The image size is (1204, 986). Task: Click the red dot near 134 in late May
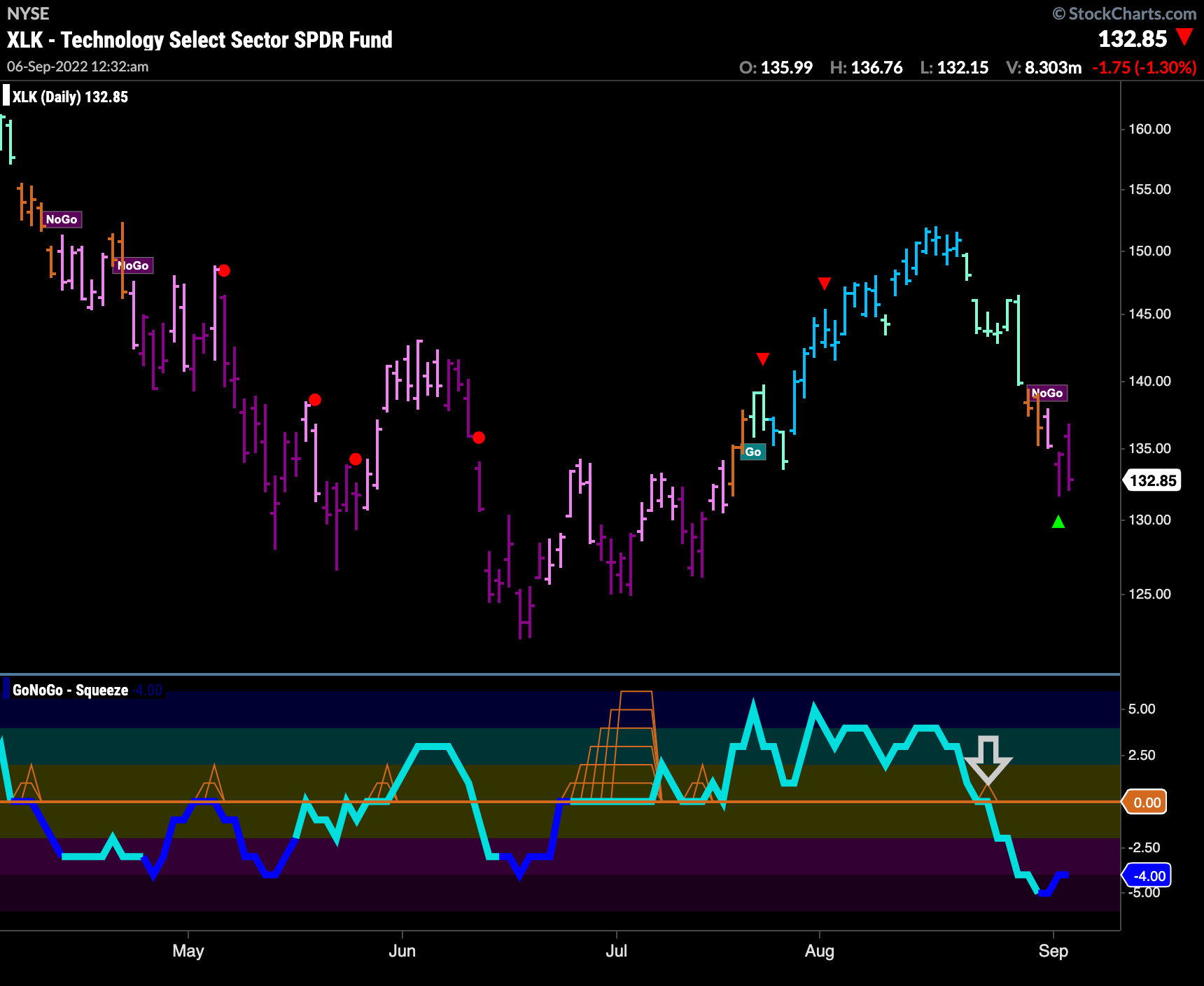tap(356, 459)
